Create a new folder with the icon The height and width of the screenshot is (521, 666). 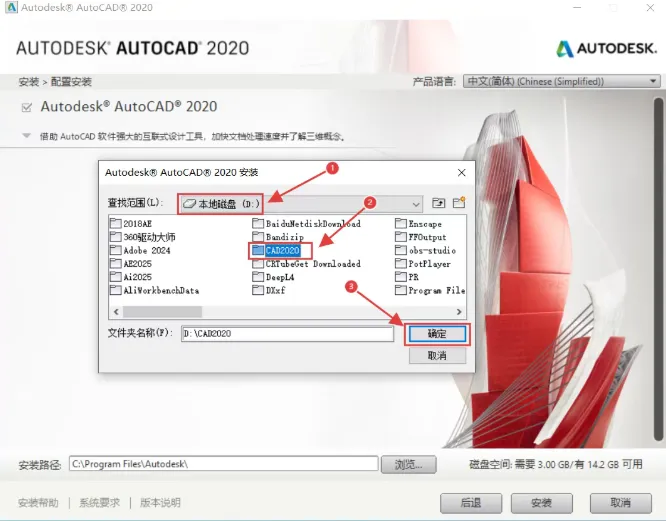[459, 203]
